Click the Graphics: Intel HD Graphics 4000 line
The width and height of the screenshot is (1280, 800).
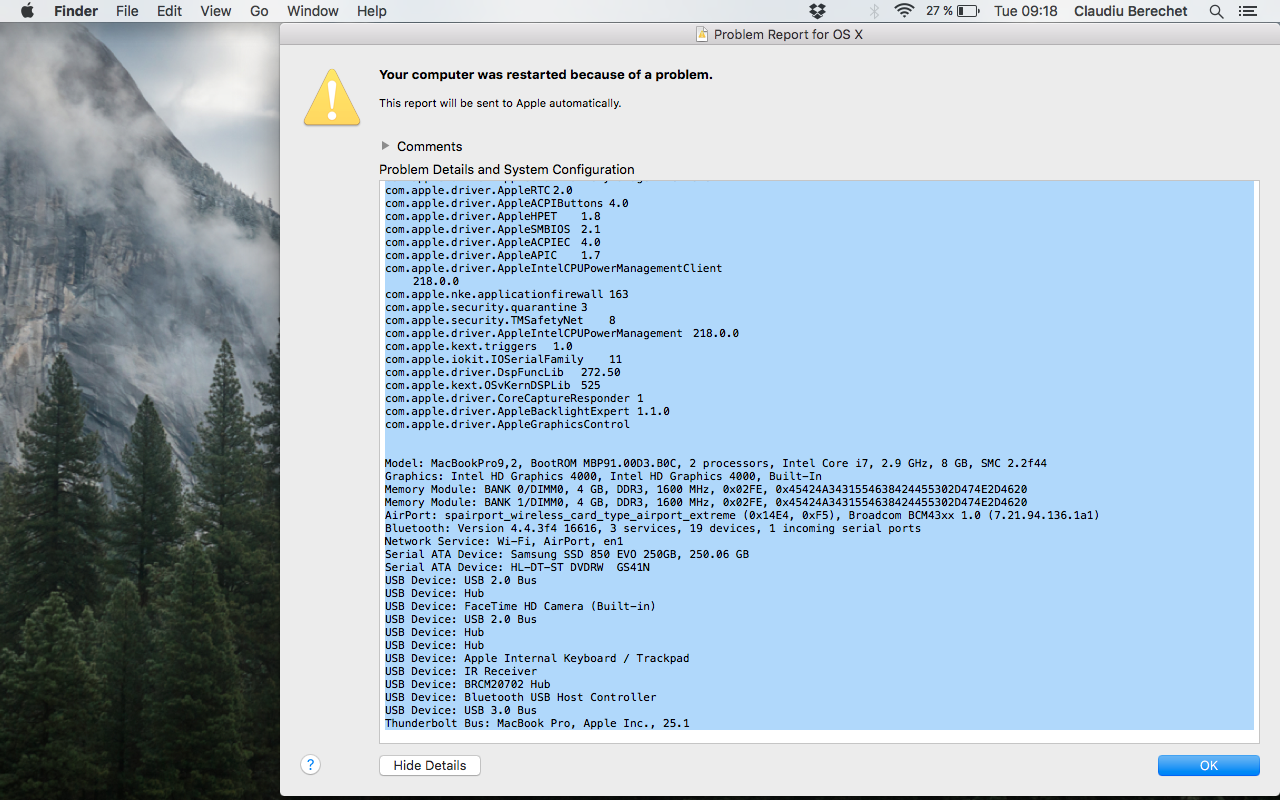tap(603, 476)
